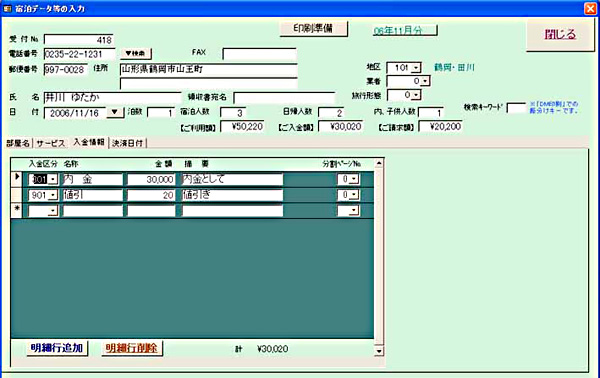Click the 宿泊人数 field showing 3

tap(233, 112)
